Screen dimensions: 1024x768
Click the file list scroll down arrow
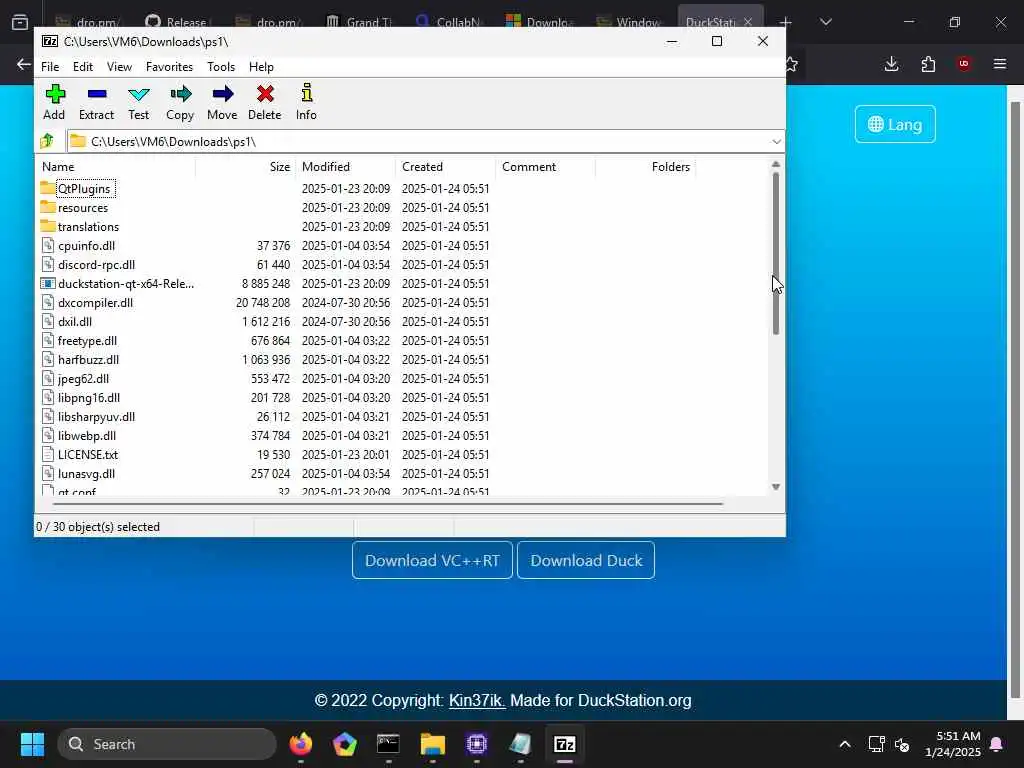tap(776, 487)
